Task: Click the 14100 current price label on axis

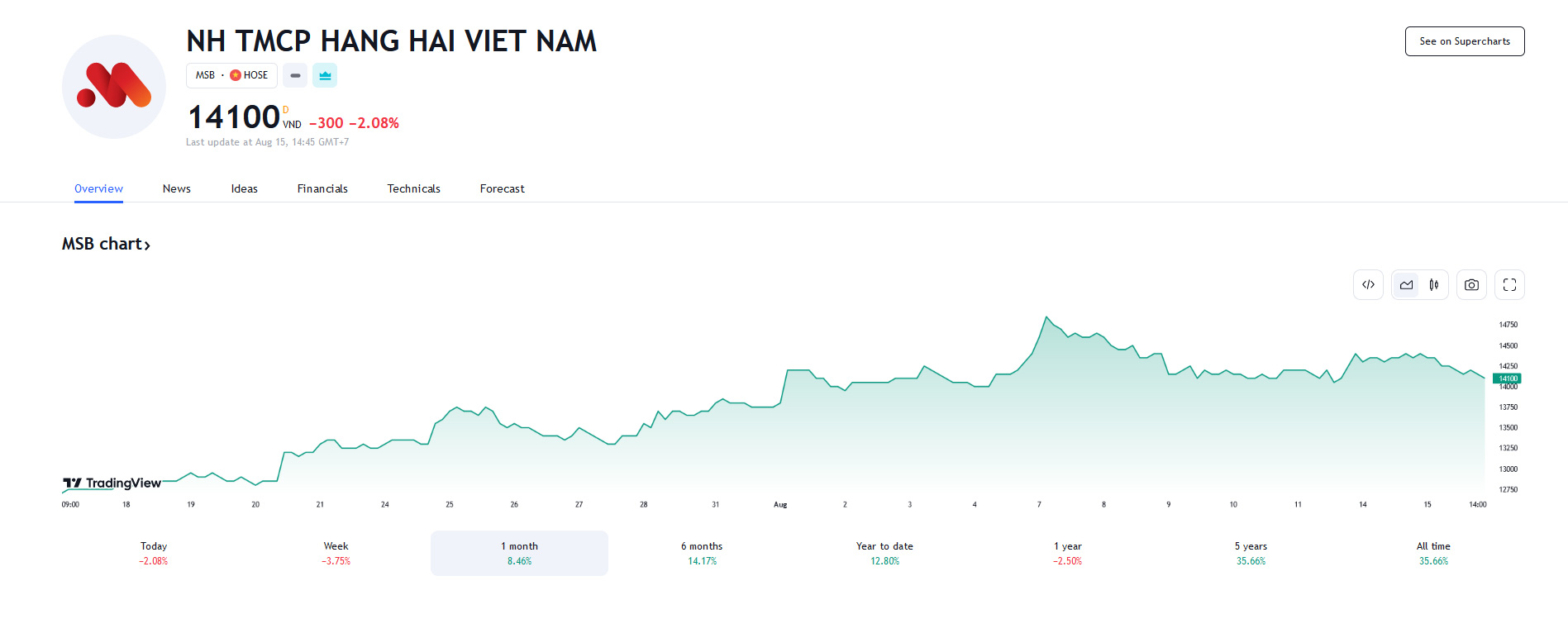Action: [x=1508, y=379]
